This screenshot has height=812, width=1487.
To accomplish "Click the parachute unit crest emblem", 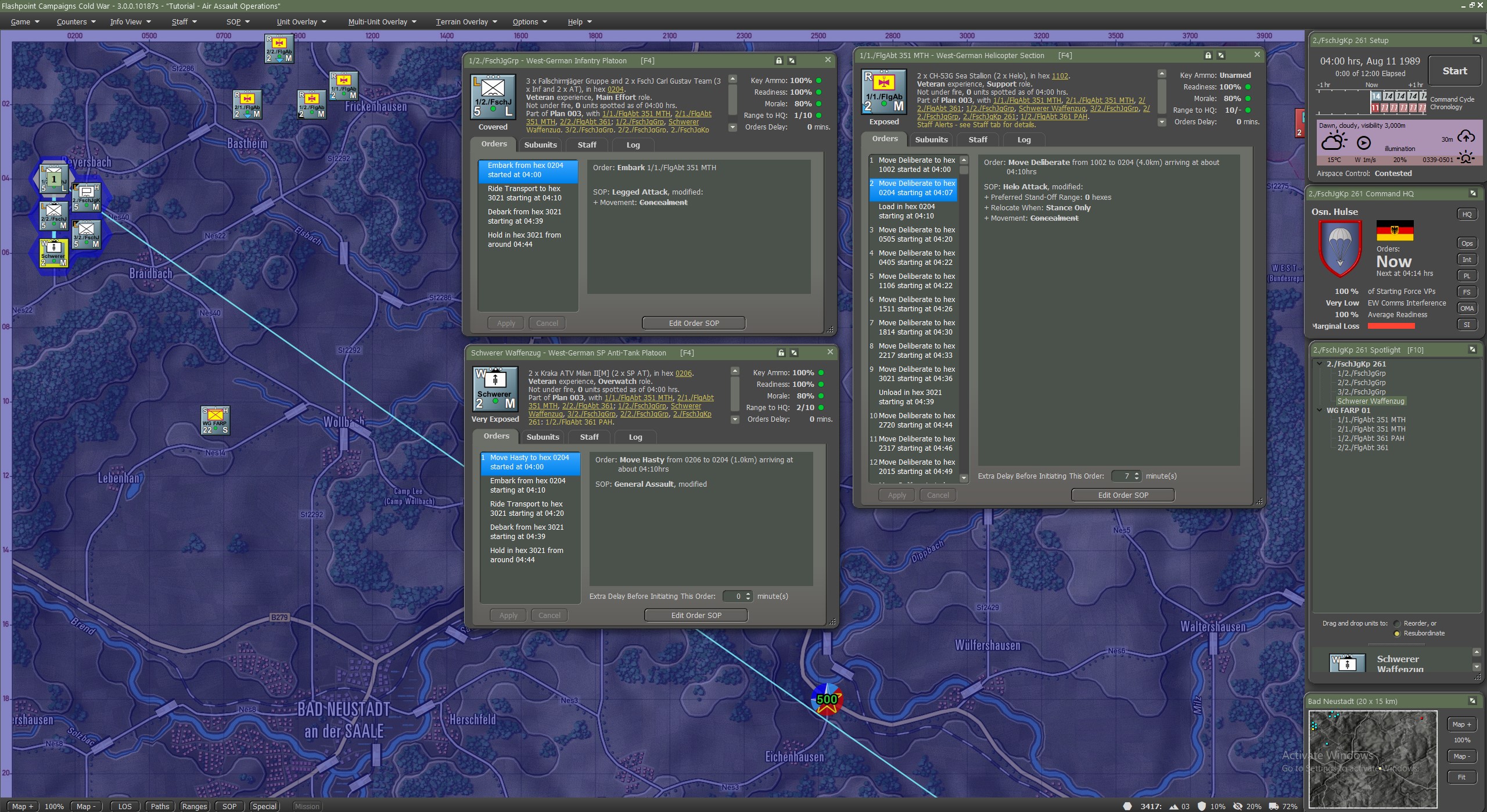I will (x=1339, y=248).
